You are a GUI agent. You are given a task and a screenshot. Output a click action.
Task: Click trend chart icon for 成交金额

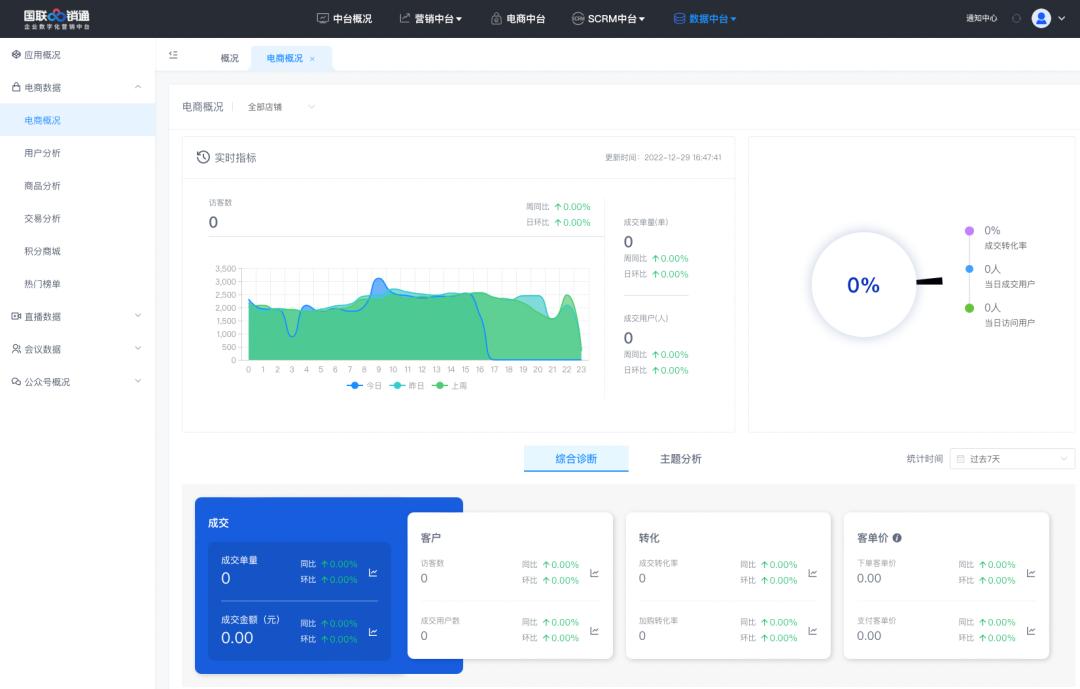click(x=373, y=631)
